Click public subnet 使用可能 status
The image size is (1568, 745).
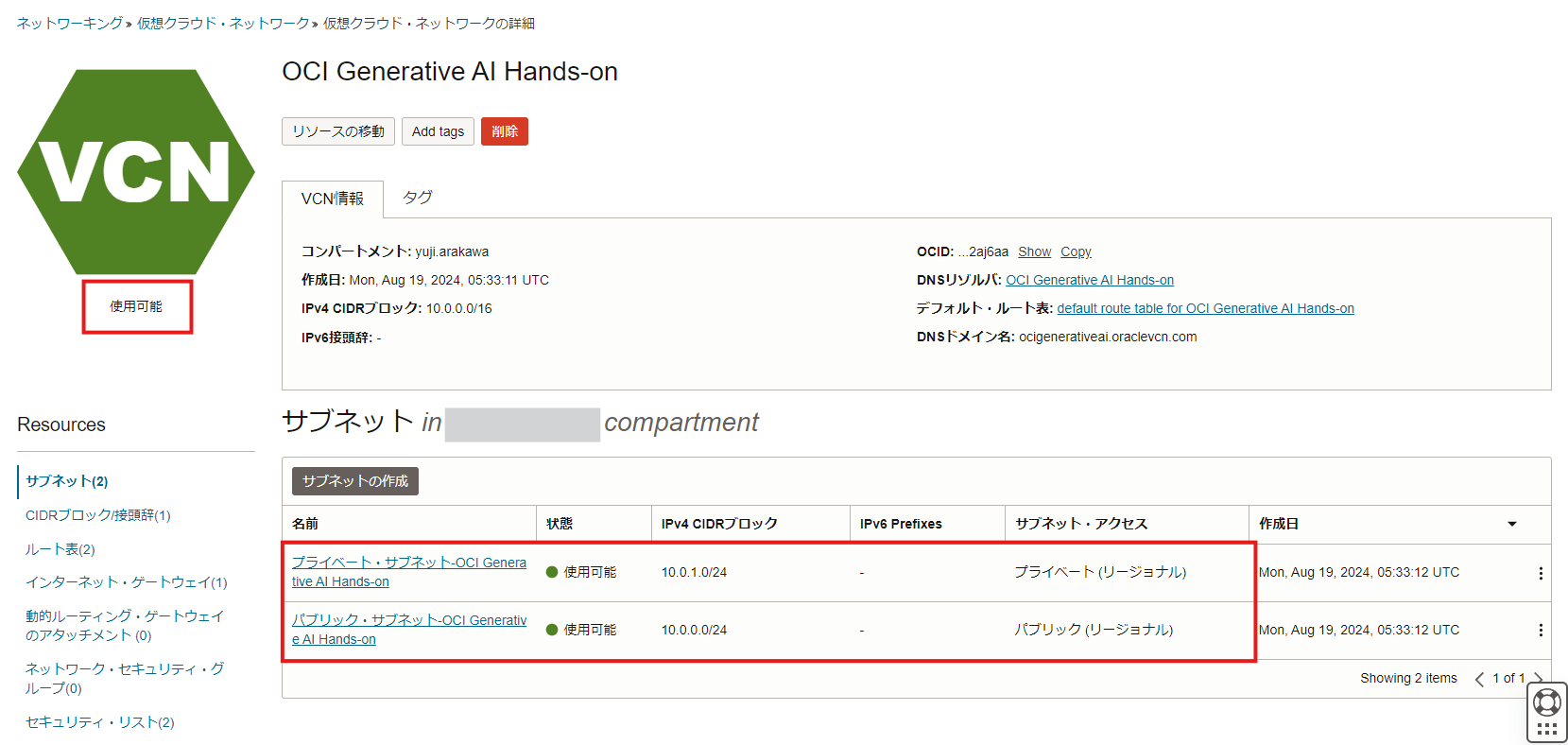(581, 630)
